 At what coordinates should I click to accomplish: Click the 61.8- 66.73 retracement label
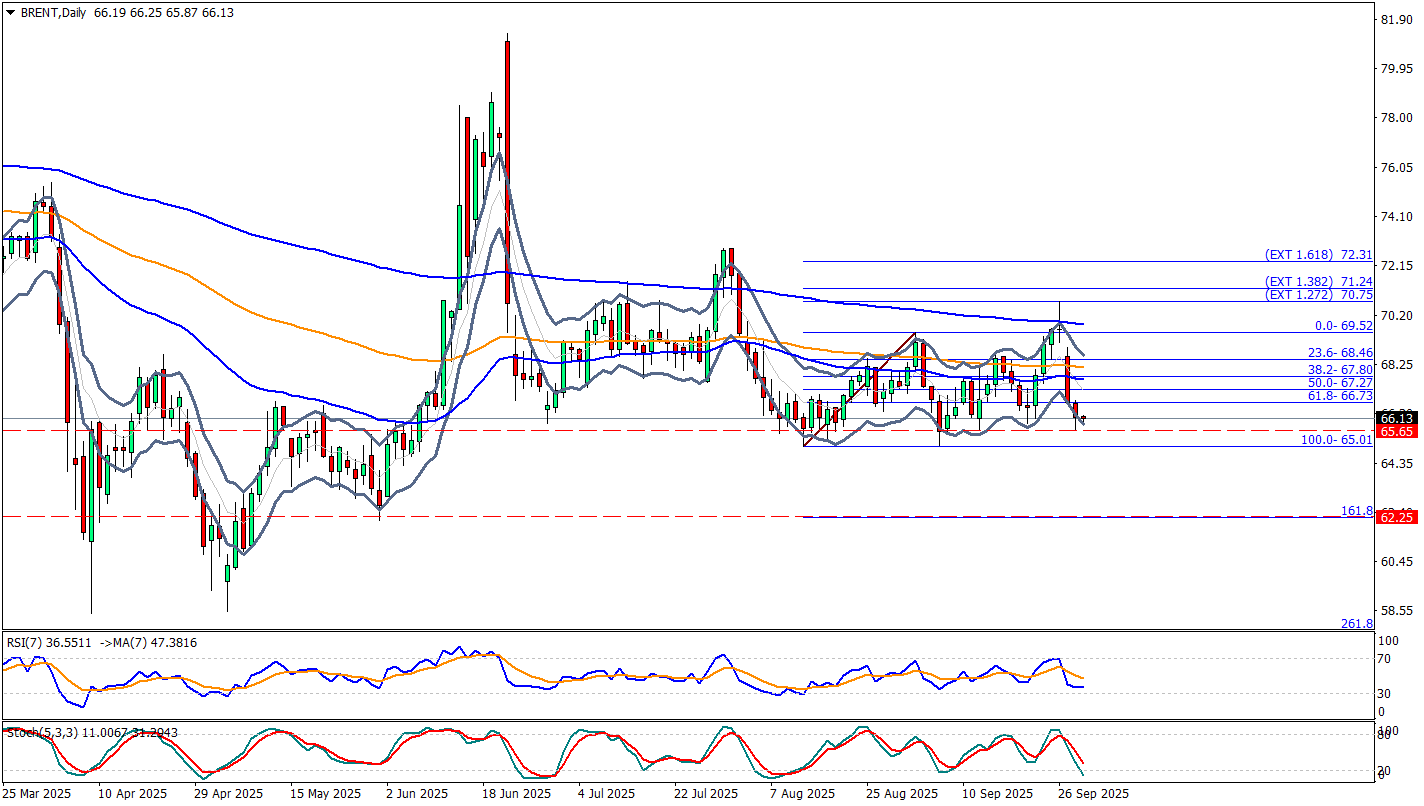tap(1340, 396)
